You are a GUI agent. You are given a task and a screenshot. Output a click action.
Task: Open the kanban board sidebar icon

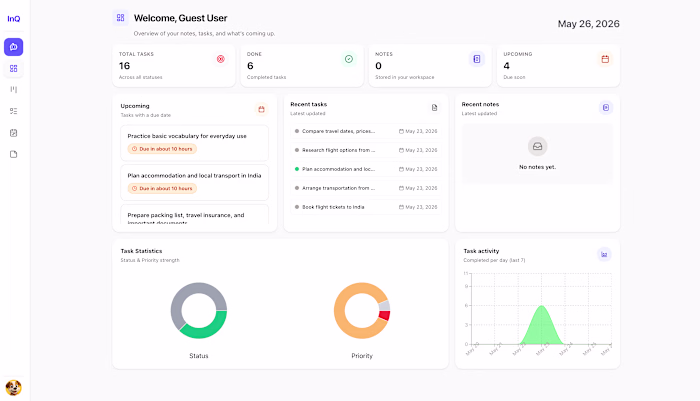click(x=13, y=90)
